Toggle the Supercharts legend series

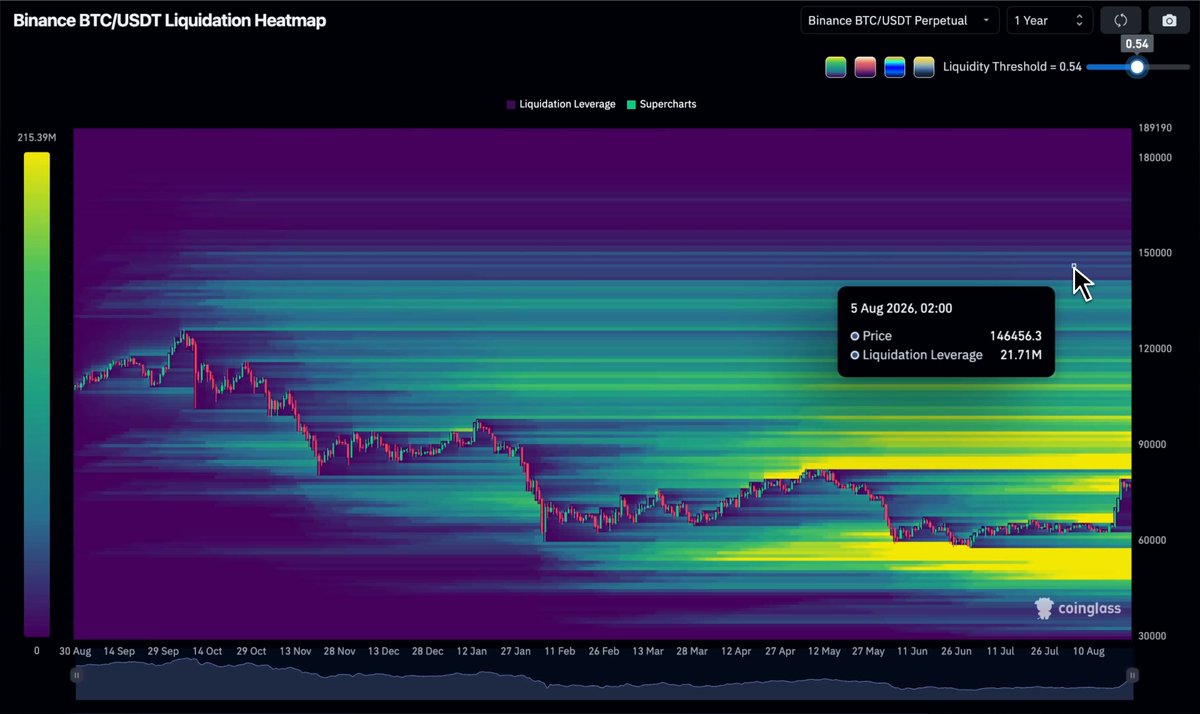coord(661,104)
